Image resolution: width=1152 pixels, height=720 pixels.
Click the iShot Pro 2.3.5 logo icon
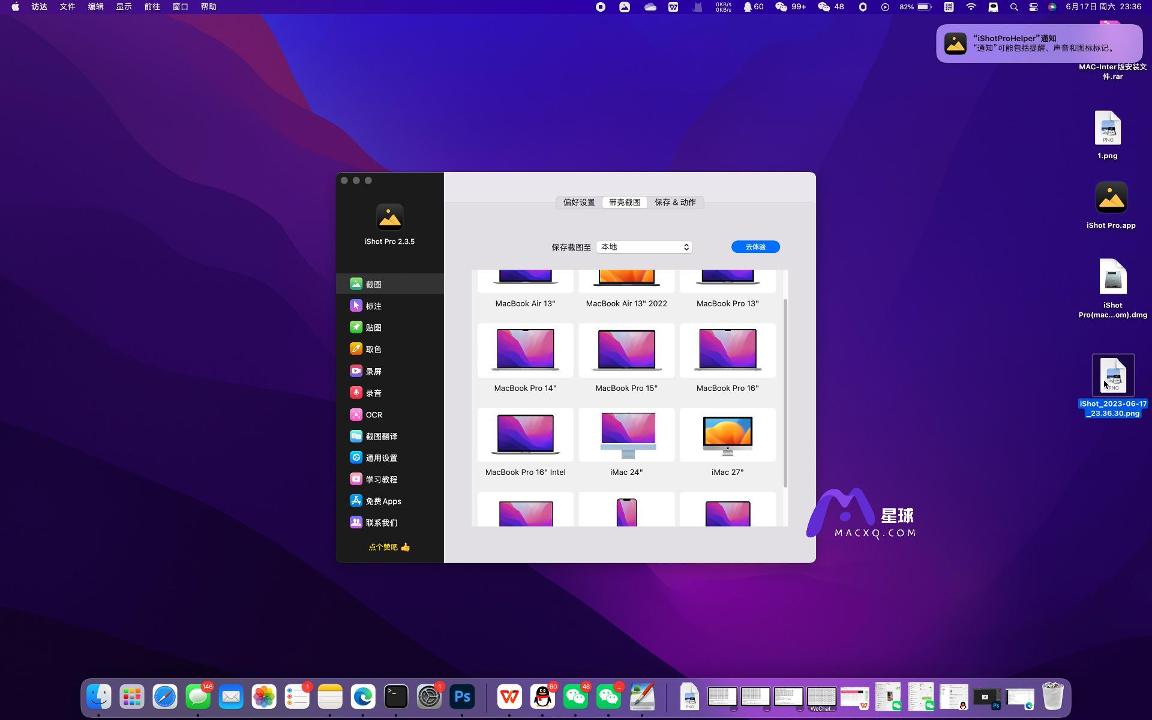(389, 217)
